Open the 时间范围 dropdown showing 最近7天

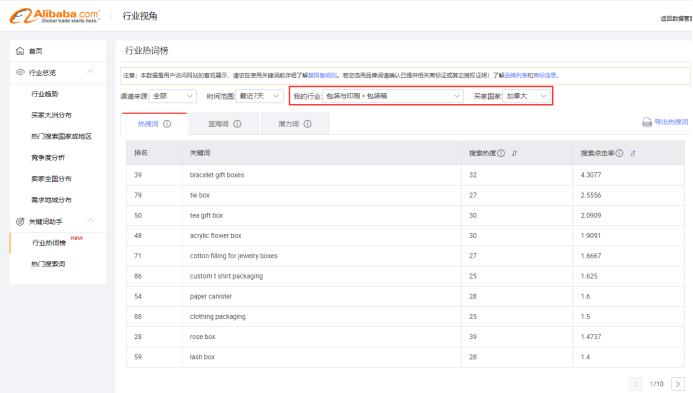259,96
